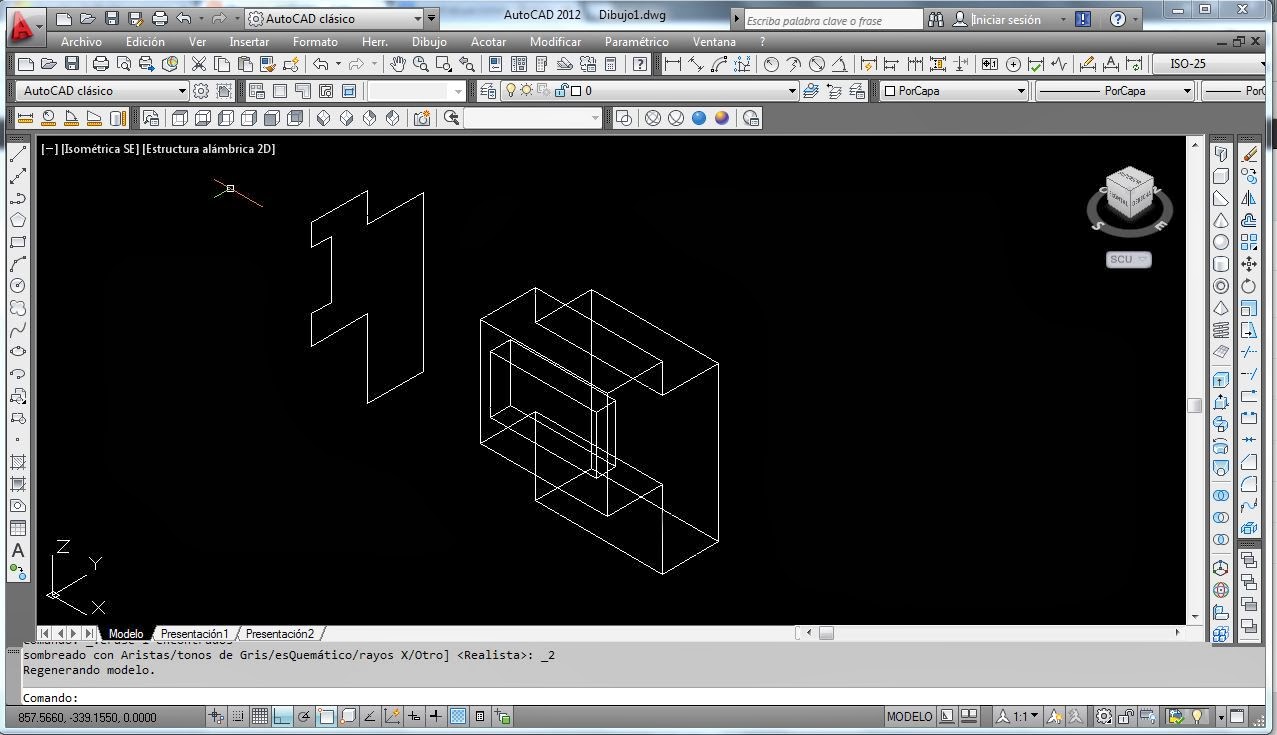Open the PorCapa color dropdown
Image resolution: width=1277 pixels, height=735 pixels.
(x=1020, y=90)
